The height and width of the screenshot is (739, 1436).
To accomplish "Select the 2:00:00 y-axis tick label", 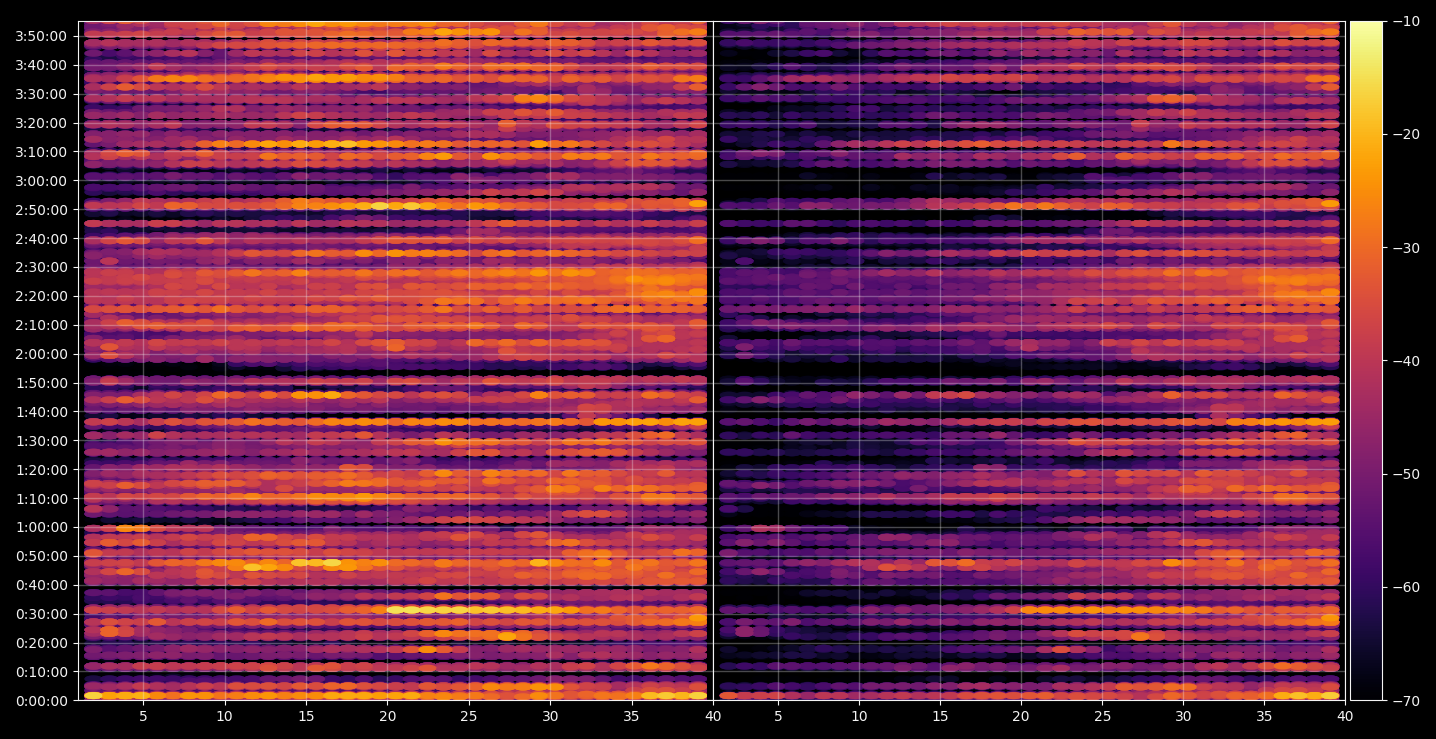I will (x=41, y=354).
